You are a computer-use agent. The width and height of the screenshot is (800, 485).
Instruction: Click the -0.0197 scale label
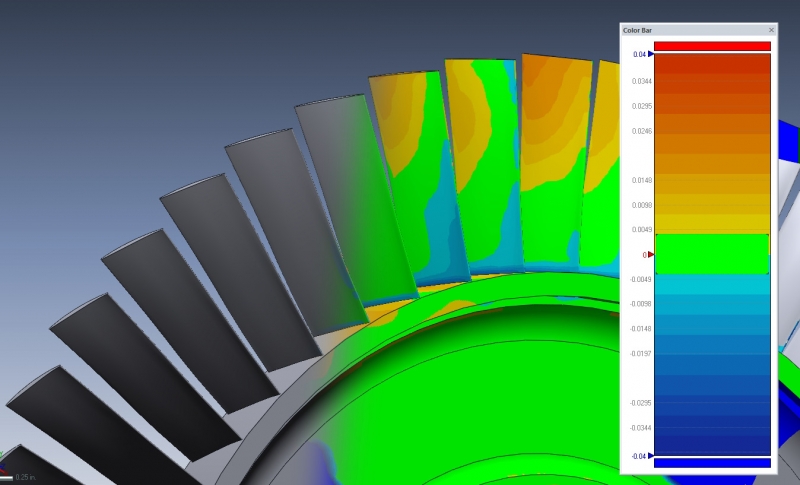coord(638,353)
